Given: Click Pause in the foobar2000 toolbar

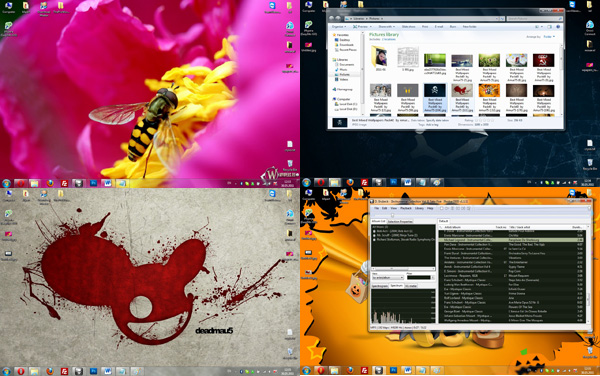Looking at the screenshot, I should tap(452, 208).
